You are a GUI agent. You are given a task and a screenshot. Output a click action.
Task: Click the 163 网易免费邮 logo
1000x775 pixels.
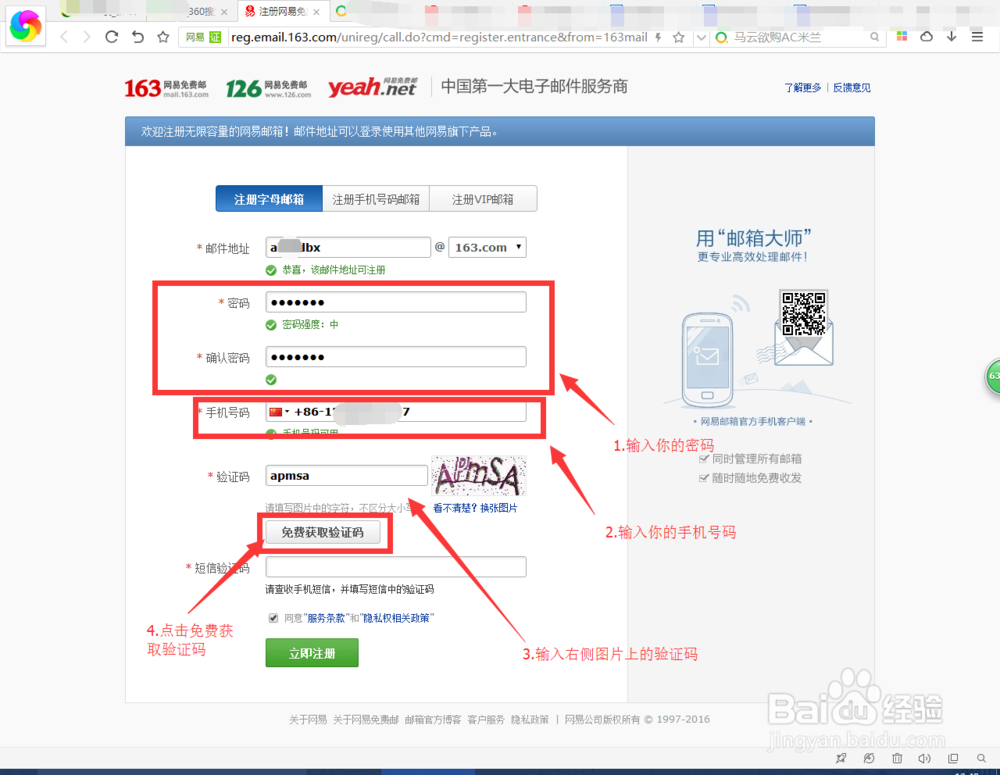[x=166, y=88]
